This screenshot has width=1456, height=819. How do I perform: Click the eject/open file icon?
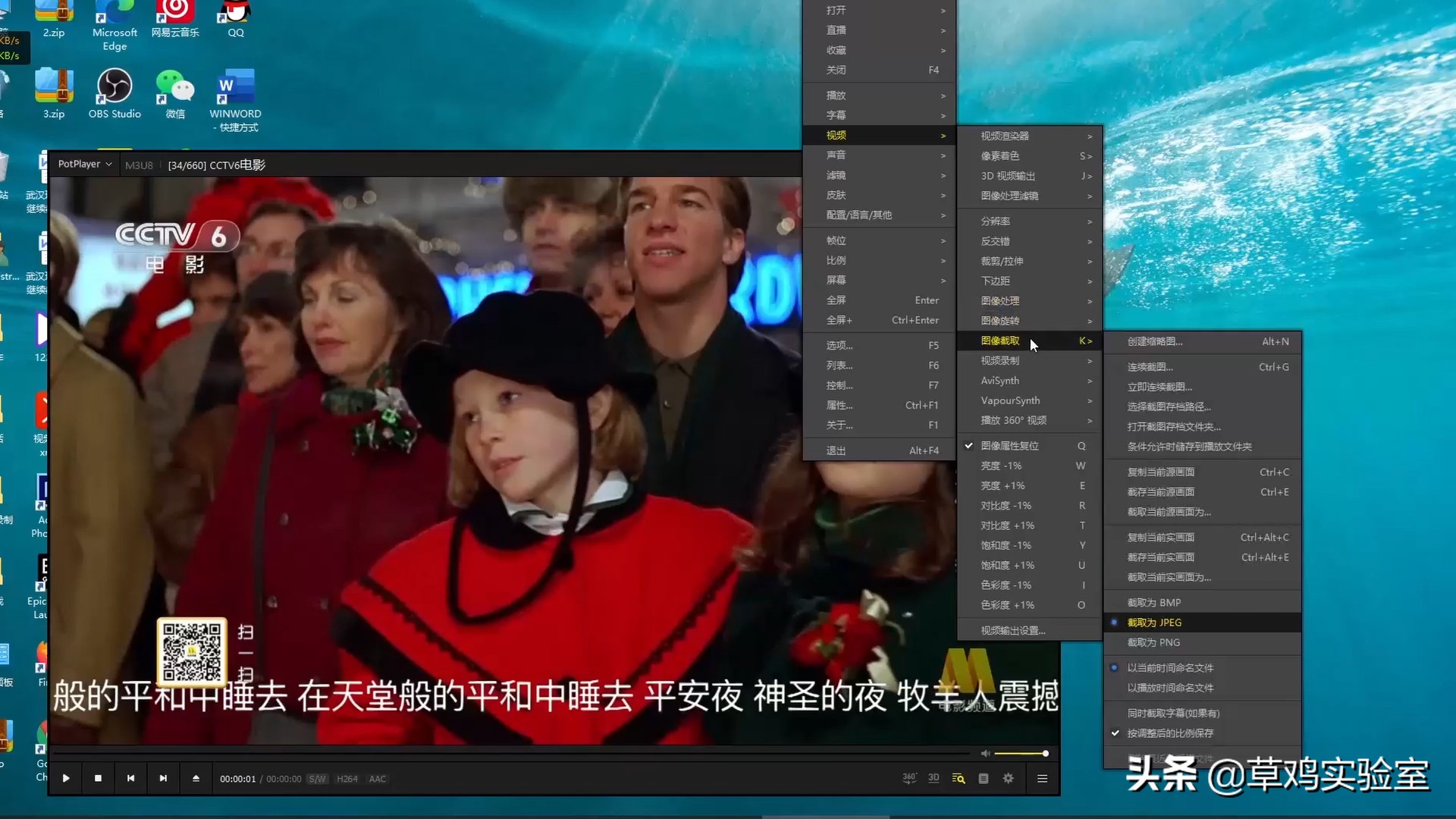tap(196, 778)
